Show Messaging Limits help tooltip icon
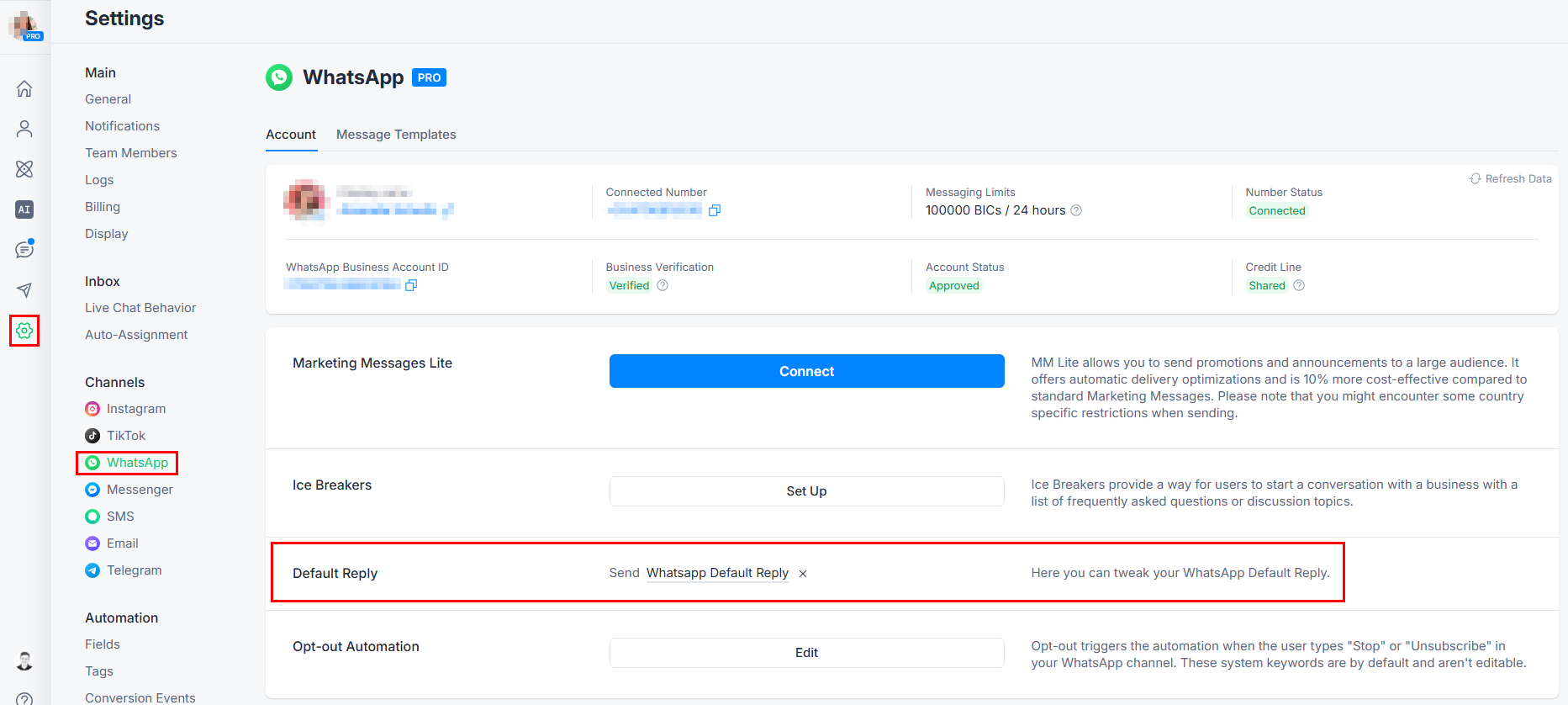 coord(1076,210)
